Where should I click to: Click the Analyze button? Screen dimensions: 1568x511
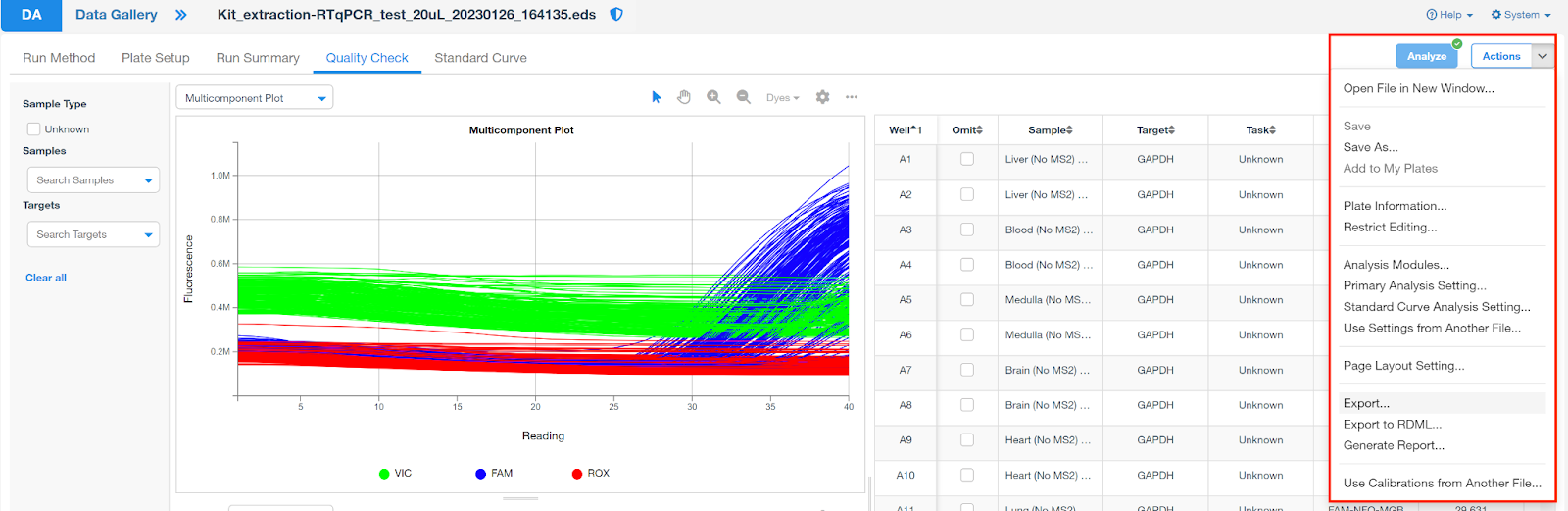tap(1427, 56)
